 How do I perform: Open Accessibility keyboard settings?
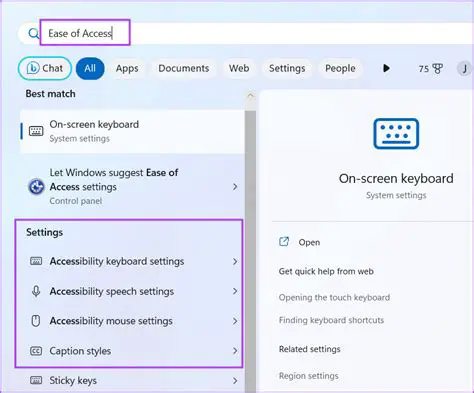click(132, 261)
